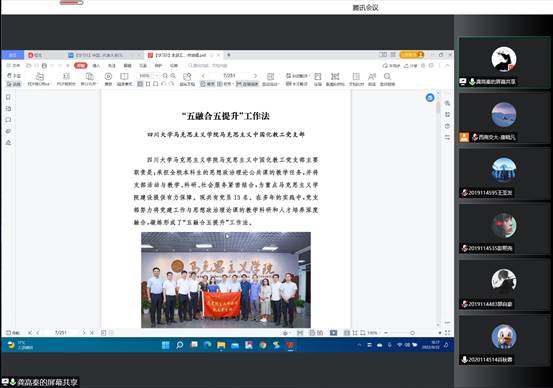Click the find/search magnifier at the toolbar end
The image size is (553, 388).
[387, 79]
